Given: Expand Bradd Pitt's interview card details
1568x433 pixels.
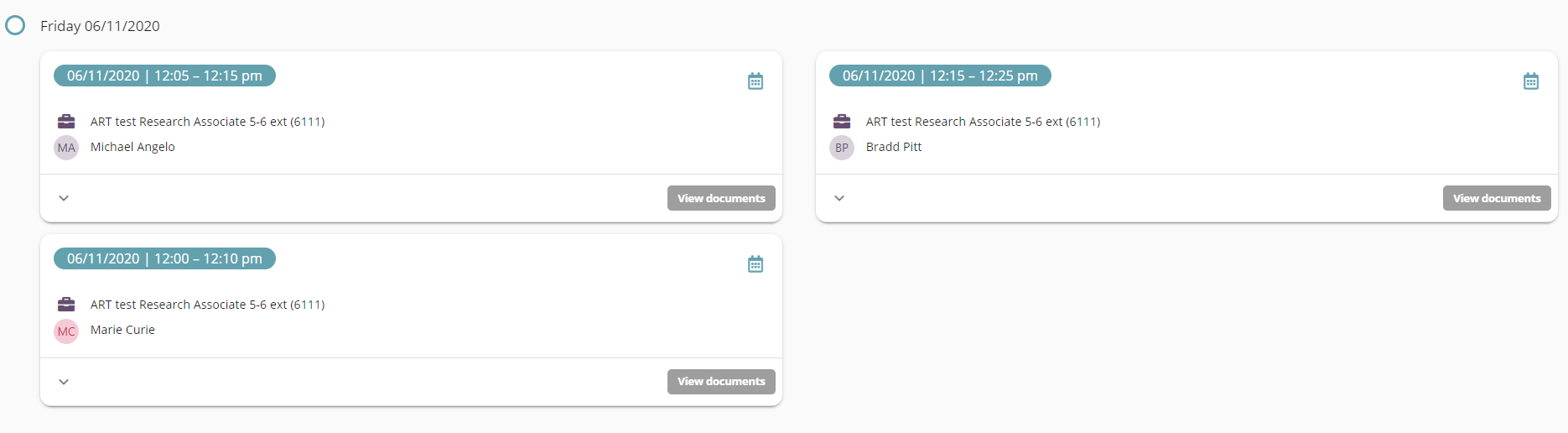Looking at the screenshot, I should coord(839,199).
